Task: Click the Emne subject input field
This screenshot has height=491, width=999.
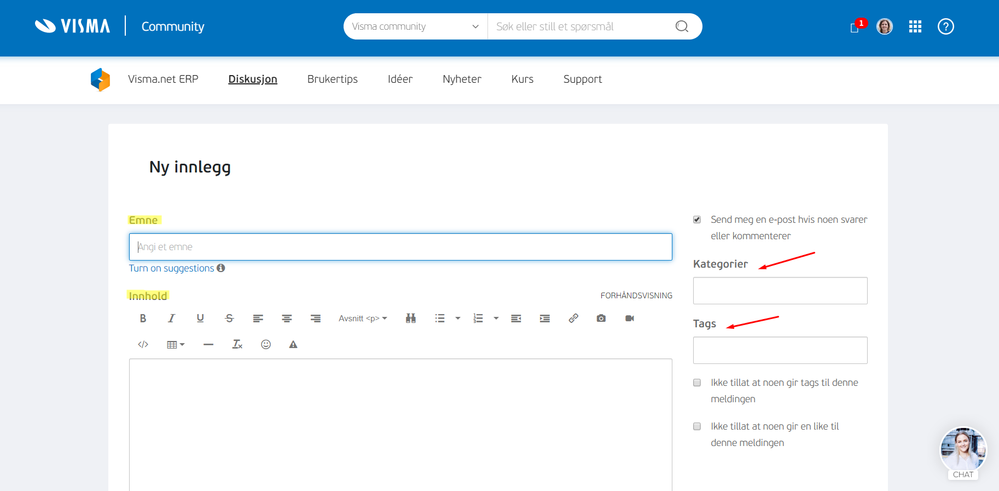Action: [x=401, y=247]
